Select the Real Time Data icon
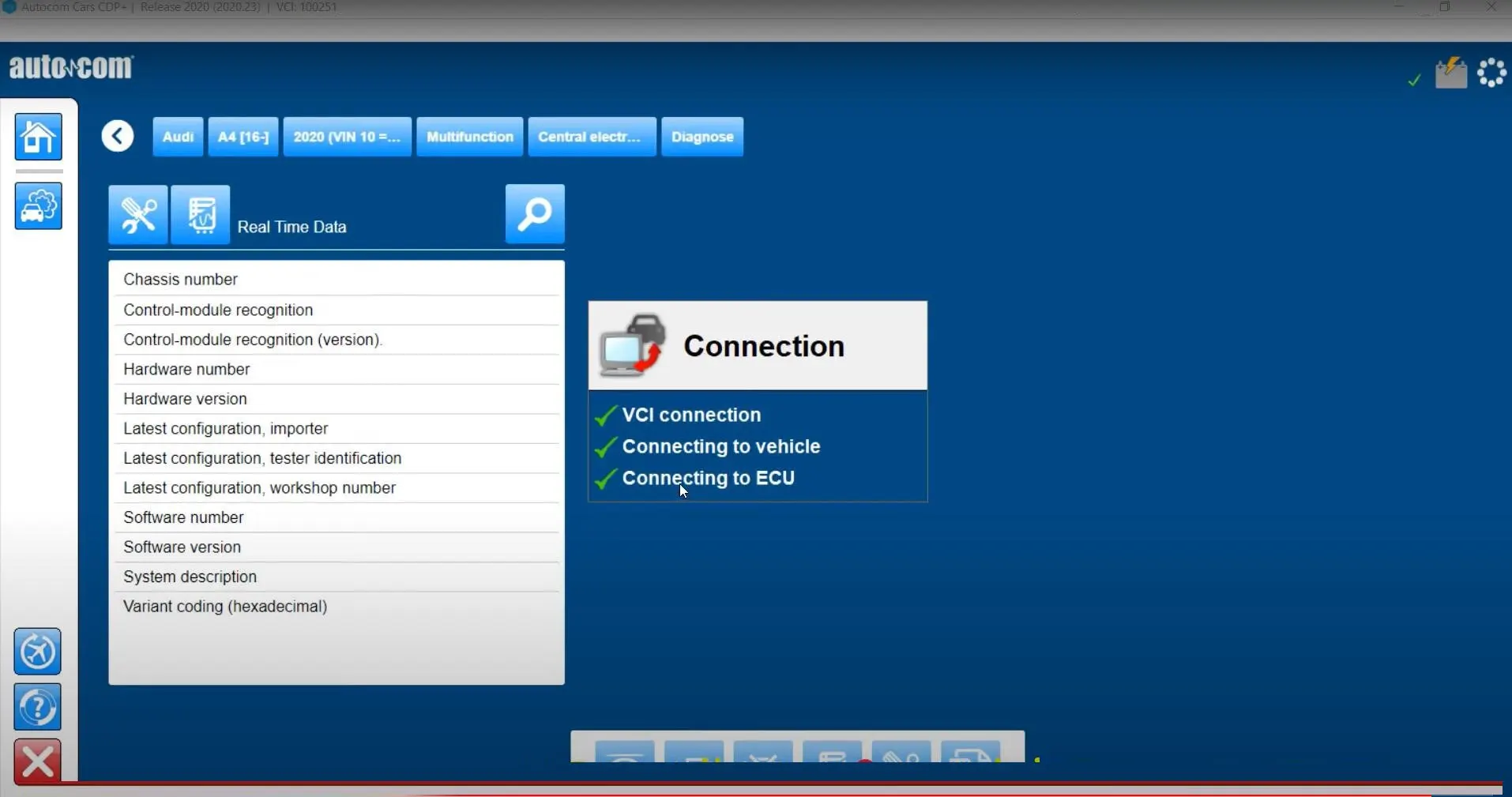Image resolution: width=1512 pixels, height=797 pixels. (201, 214)
